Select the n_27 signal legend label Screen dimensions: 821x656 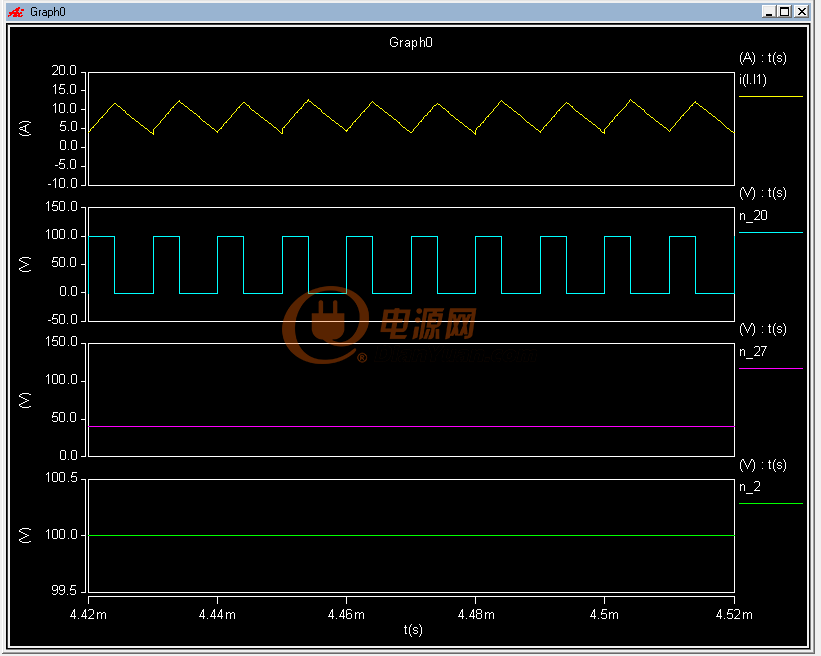tap(753, 351)
